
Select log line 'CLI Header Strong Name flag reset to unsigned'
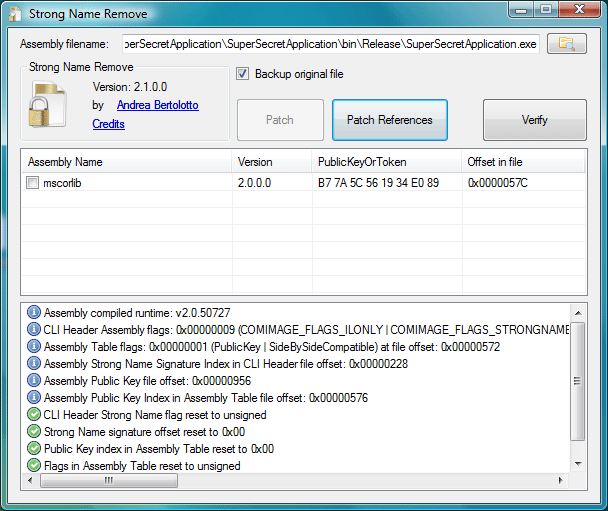pos(155,415)
